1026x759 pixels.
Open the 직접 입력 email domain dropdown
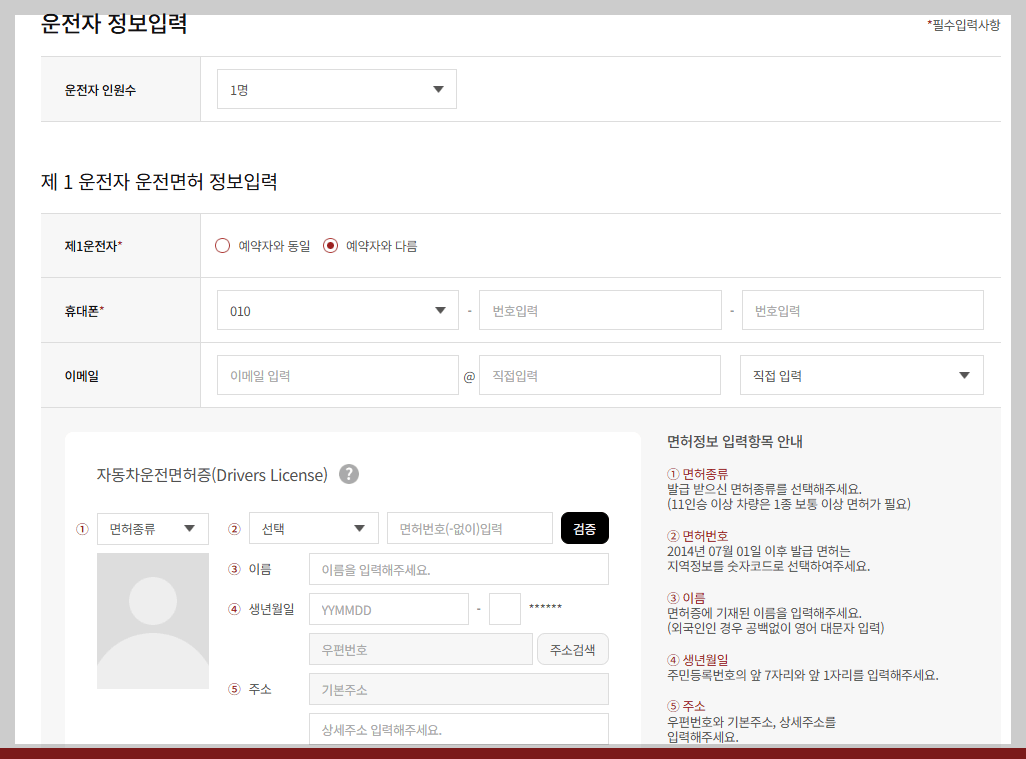tap(862, 375)
